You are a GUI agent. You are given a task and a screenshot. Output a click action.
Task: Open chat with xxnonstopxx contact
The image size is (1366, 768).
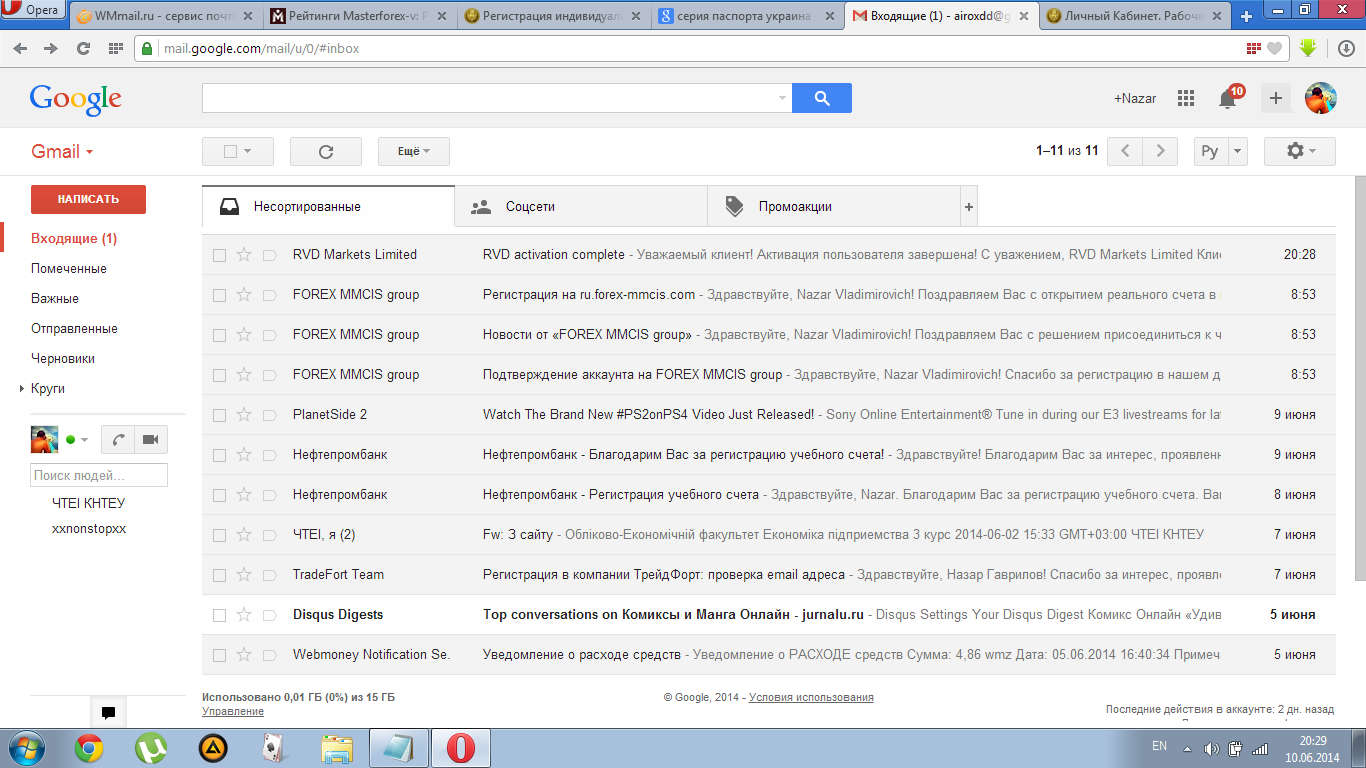(x=89, y=528)
